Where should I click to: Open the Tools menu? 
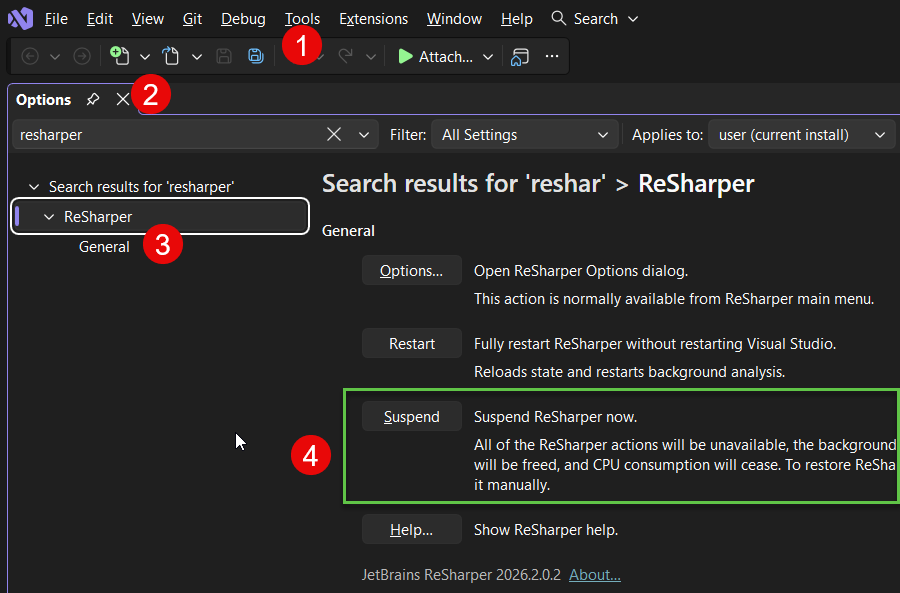click(302, 19)
